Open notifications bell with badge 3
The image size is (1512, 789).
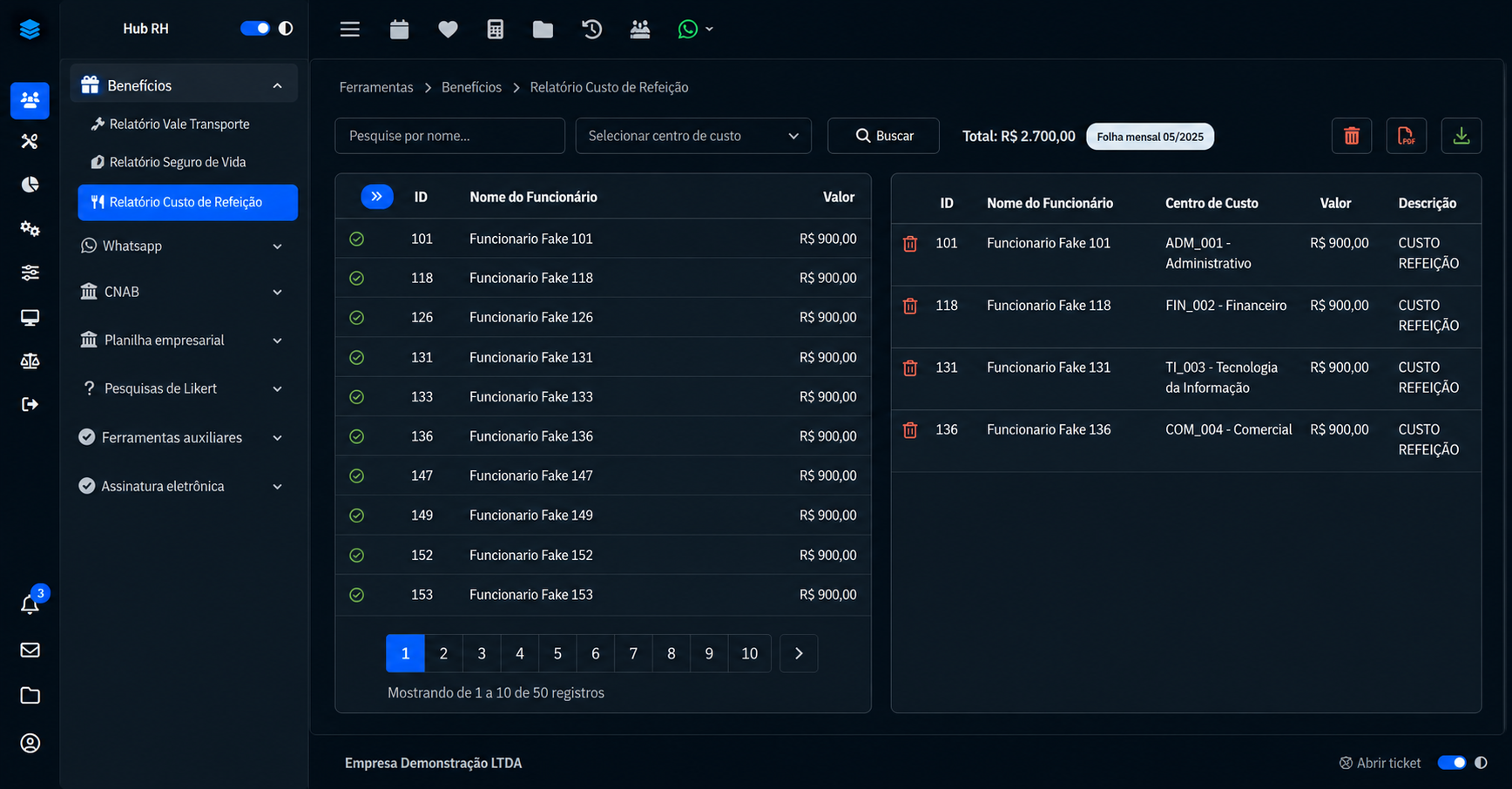pyautogui.click(x=30, y=604)
